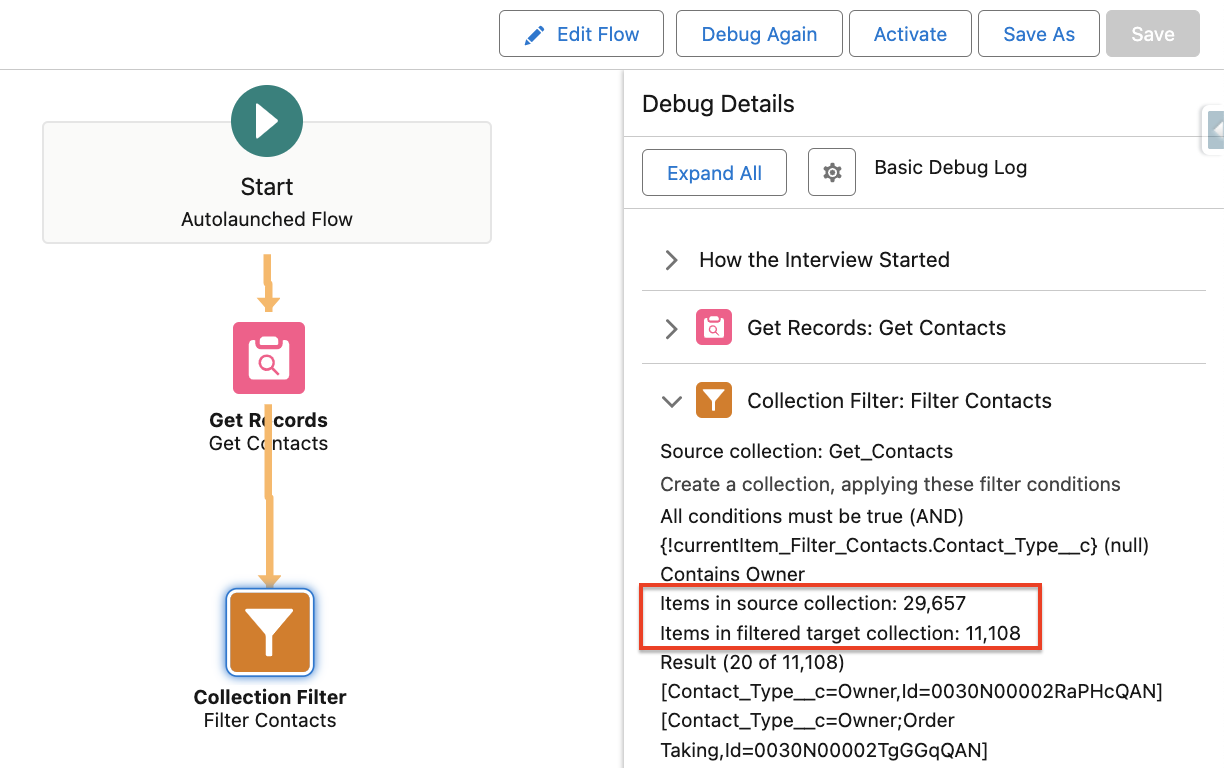Viewport: 1224px width, 768px height.
Task: Expand All debug log sections
Action: 714,172
